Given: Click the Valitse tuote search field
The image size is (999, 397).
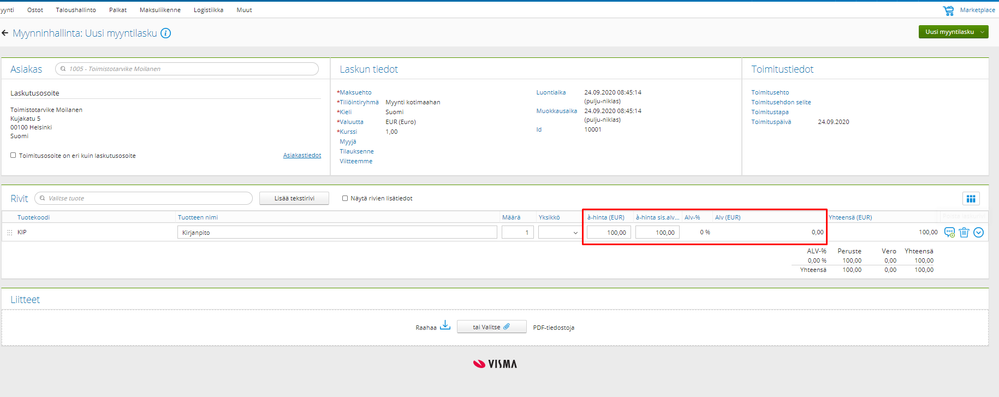Looking at the screenshot, I should [x=143, y=198].
